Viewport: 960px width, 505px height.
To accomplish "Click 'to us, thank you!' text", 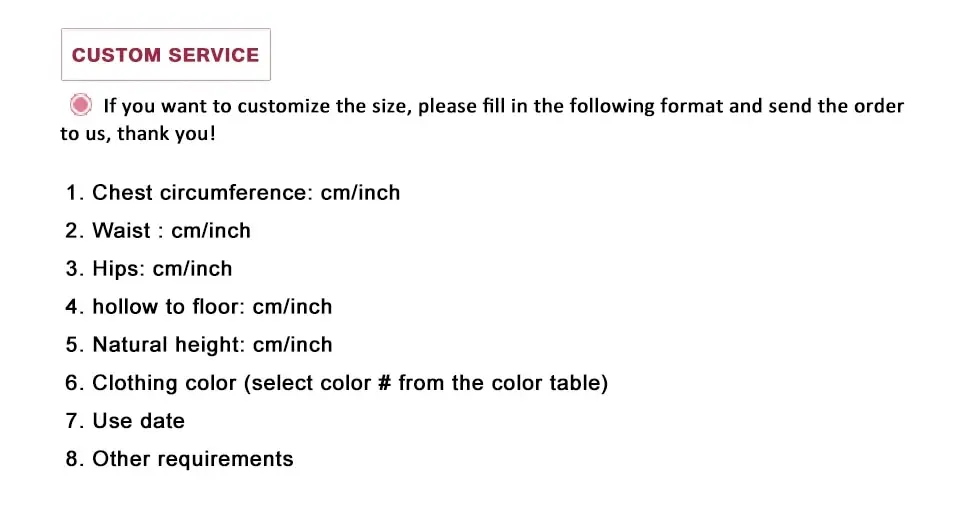I will [x=138, y=133].
